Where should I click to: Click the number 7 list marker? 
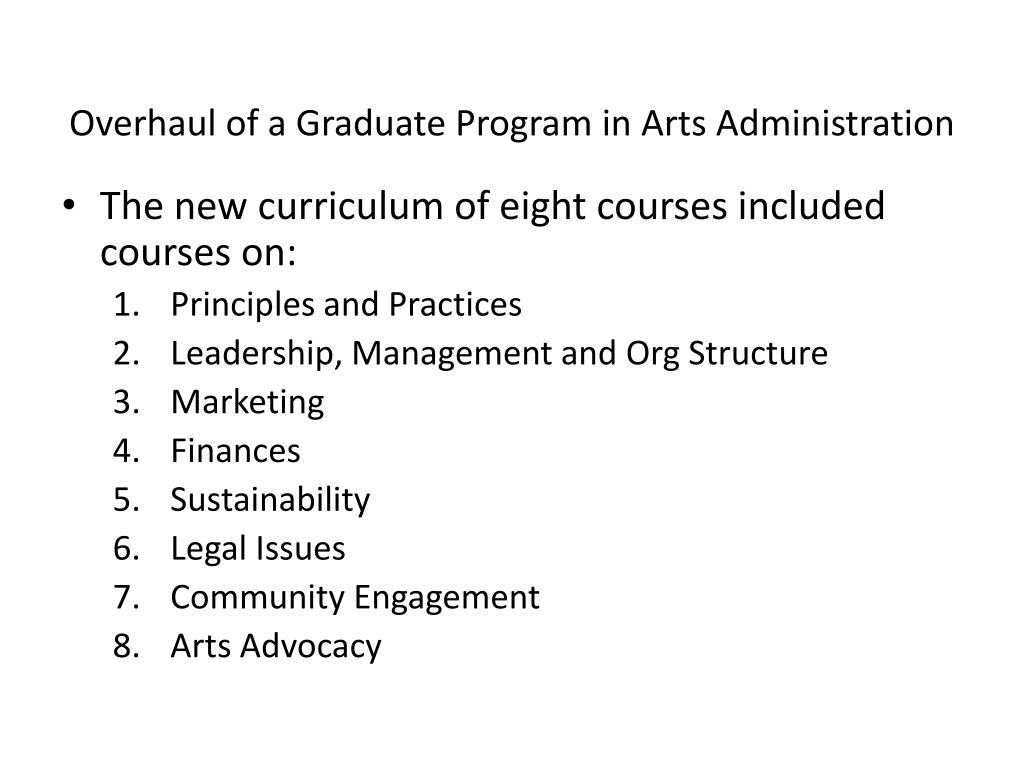[127, 598]
